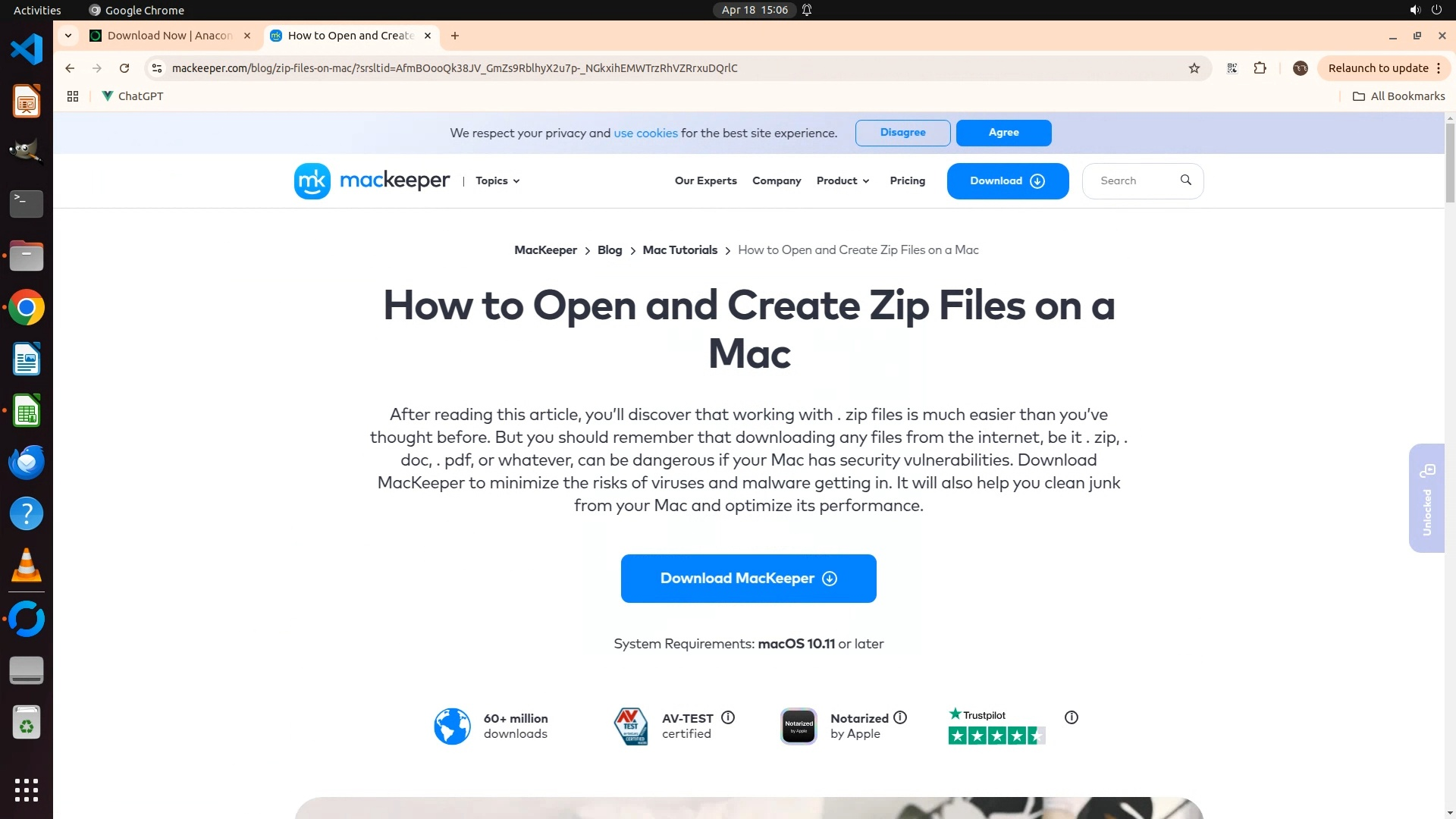The width and height of the screenshot is (1456, 819).
Task: Open the Extensions puzzle icon
Action: click(x=1260, y=68)
